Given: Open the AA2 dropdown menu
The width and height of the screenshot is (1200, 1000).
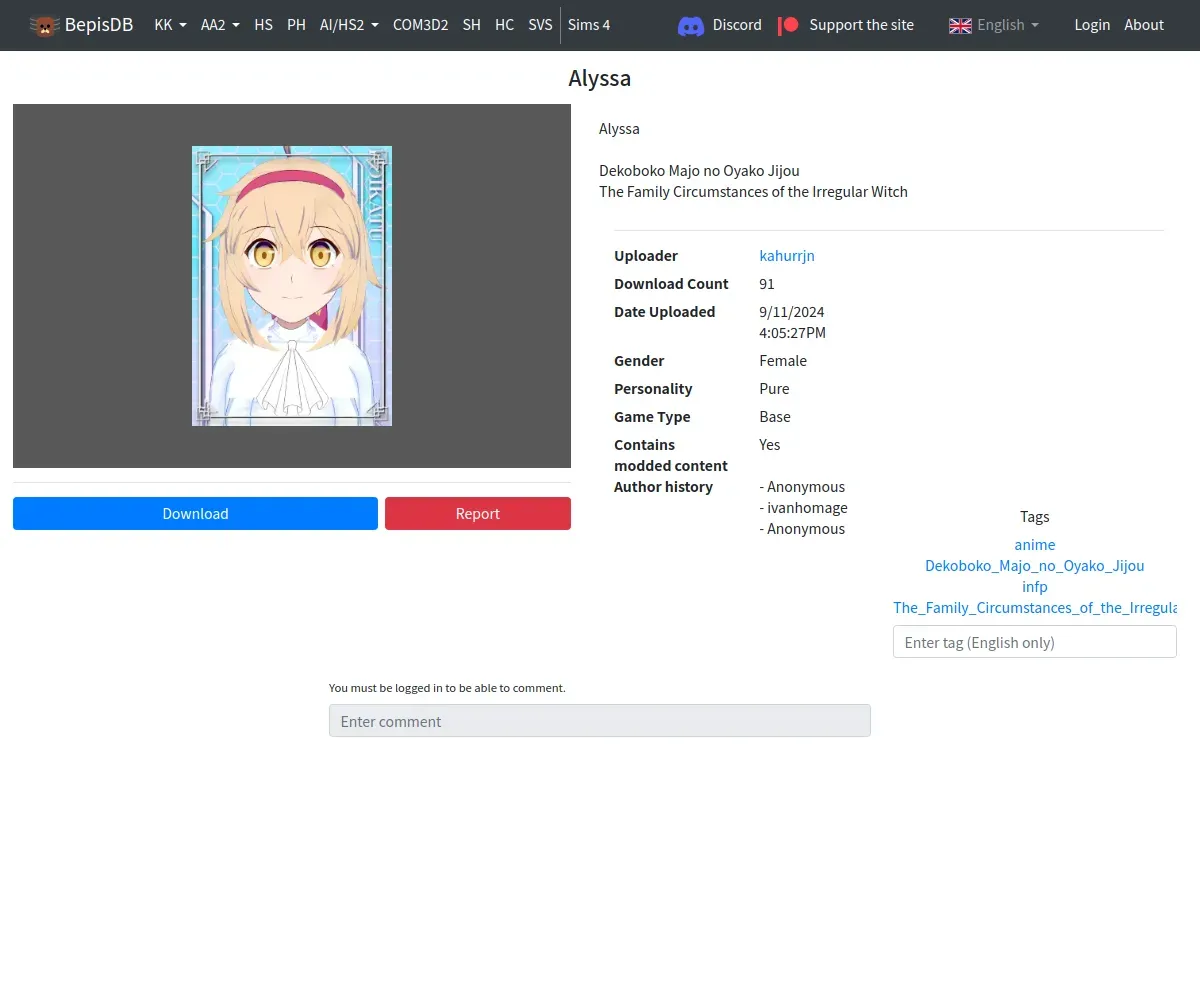Looking at the screenshot, I should pos(220,25).
